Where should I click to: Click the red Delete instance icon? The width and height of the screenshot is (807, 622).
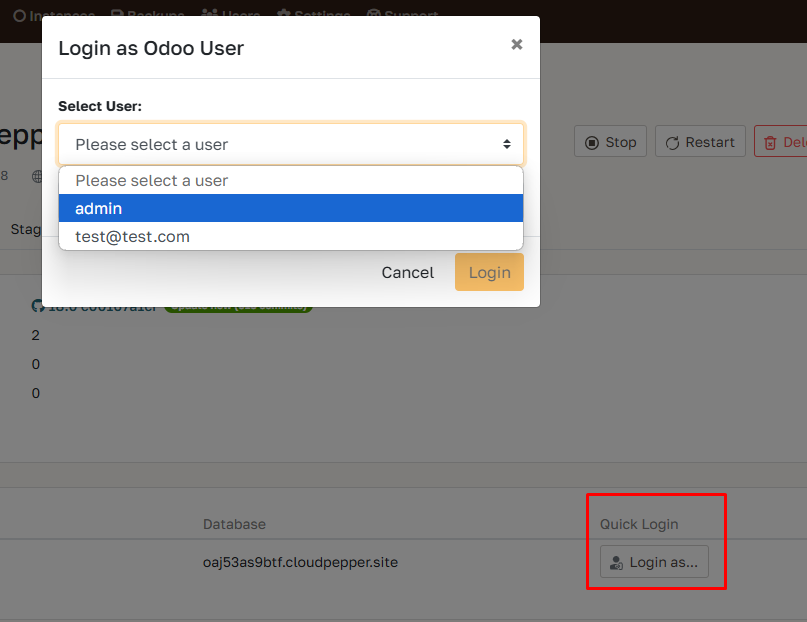tap(769, 141)
